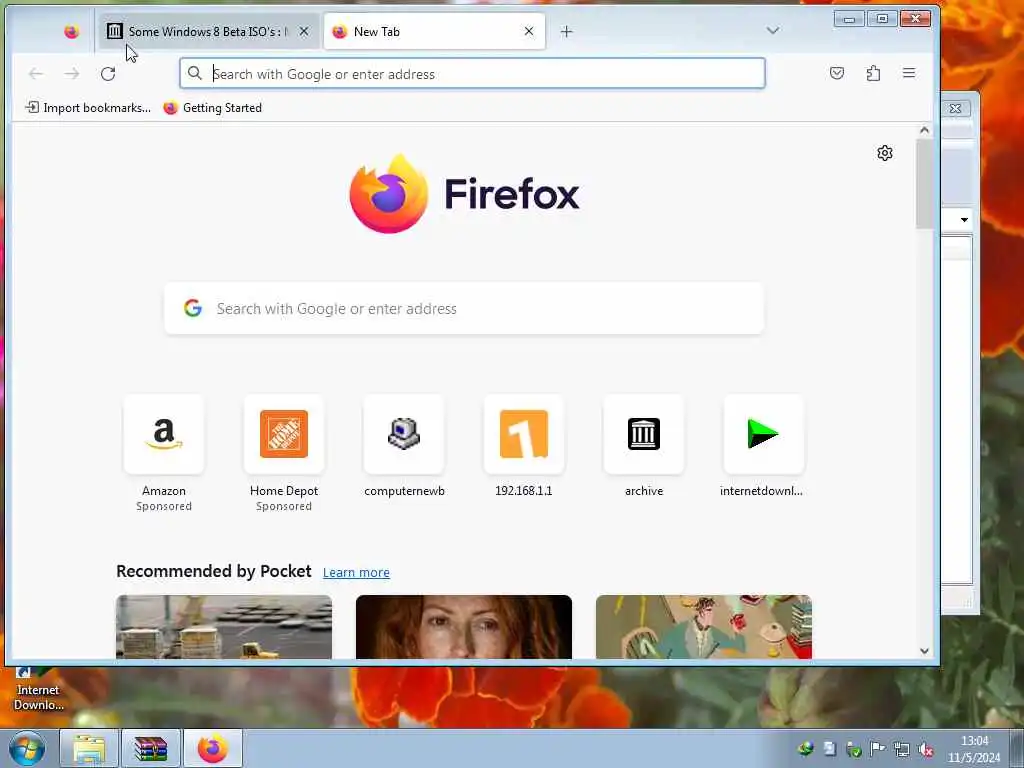Select the New Tab tab

coord(434,31)
